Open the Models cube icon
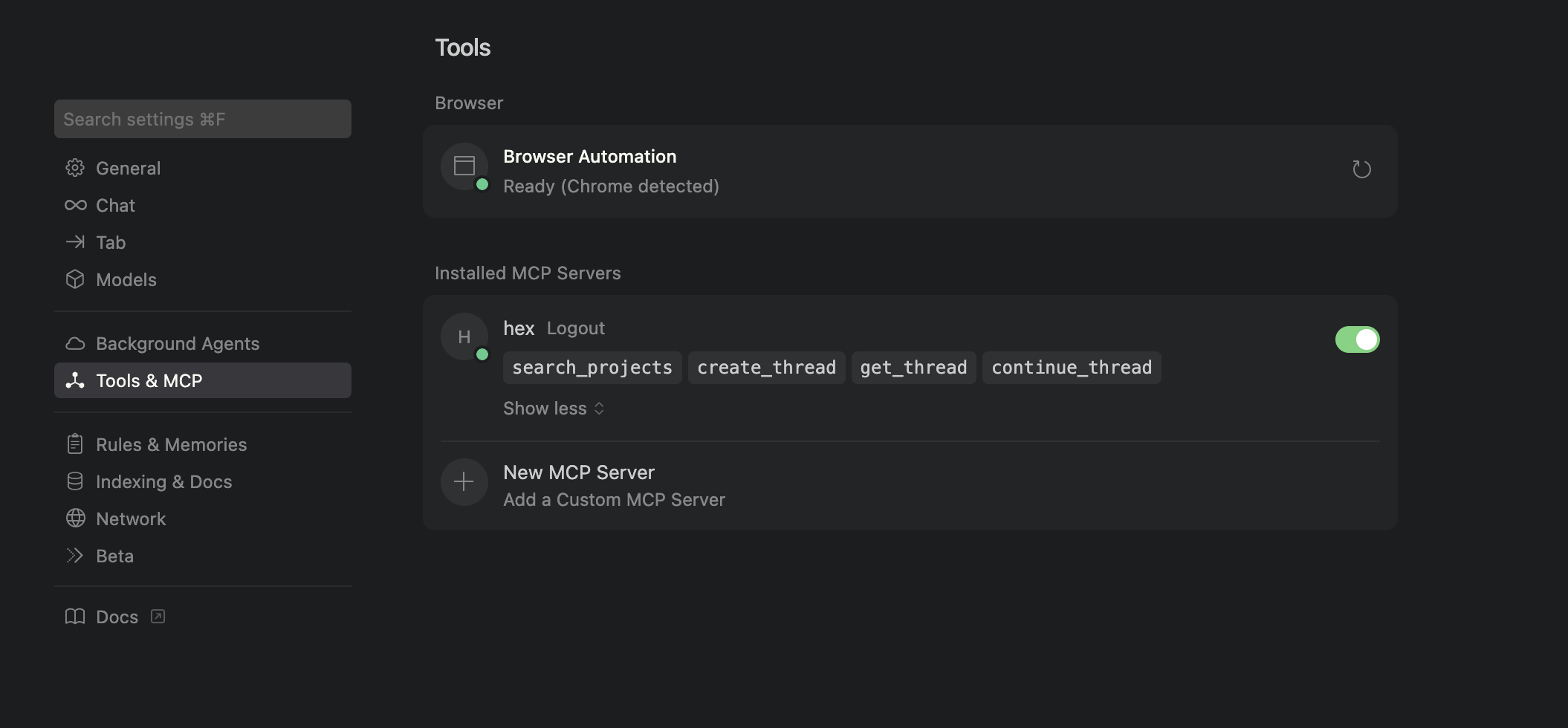Viewport: 1568px width, 728px height. click(x=75, y=279)
